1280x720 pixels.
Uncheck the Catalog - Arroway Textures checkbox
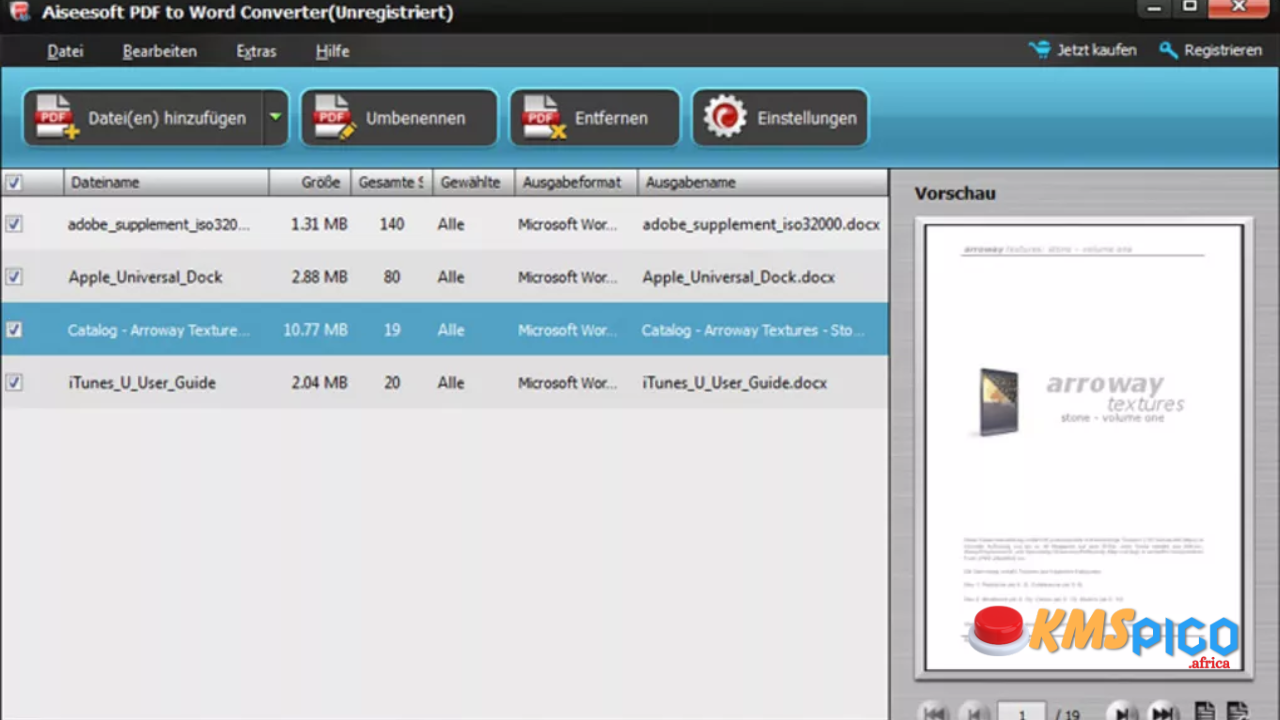(14, 329)
